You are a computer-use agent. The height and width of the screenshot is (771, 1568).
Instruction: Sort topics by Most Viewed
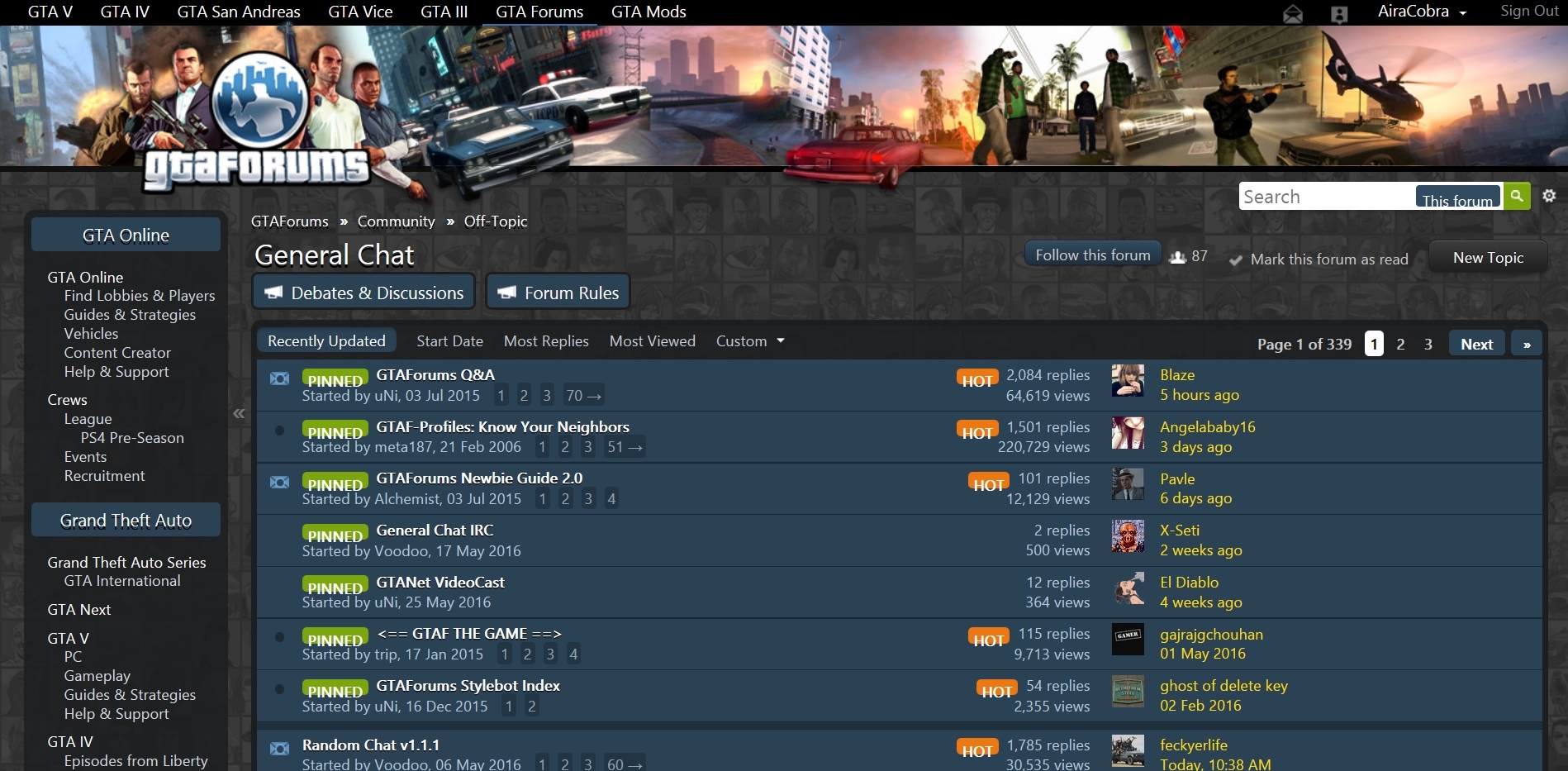pos(653,341)
